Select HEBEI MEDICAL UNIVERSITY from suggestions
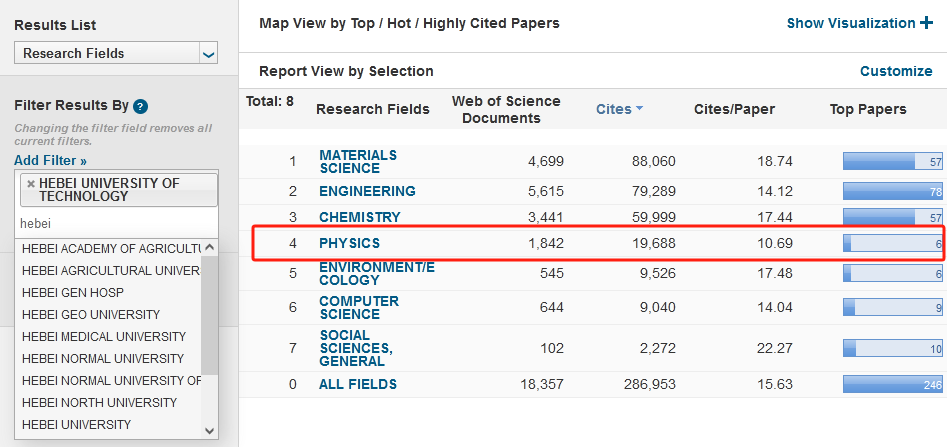 pos(103,336)
